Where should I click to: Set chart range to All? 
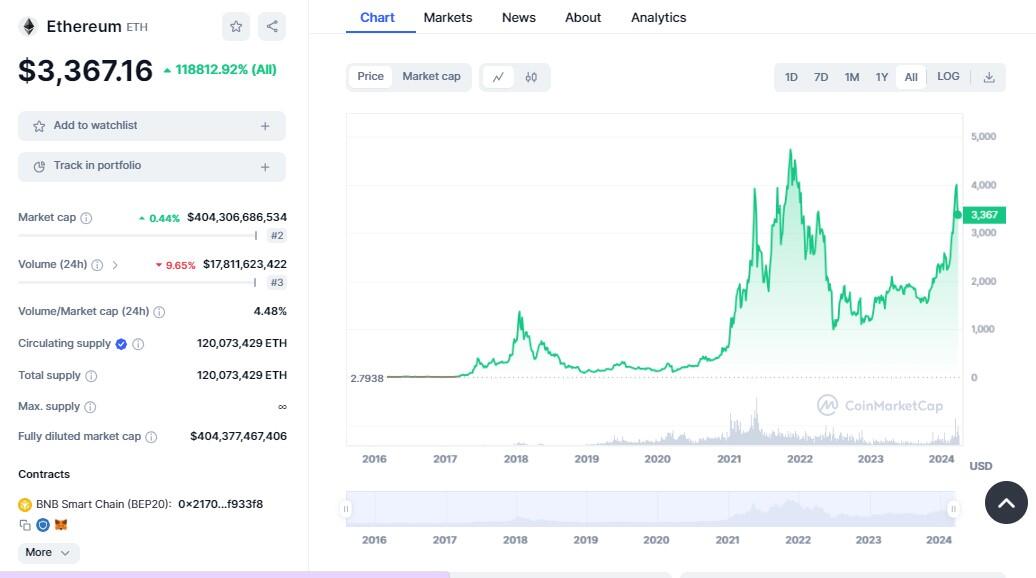[x=911, y=77]
